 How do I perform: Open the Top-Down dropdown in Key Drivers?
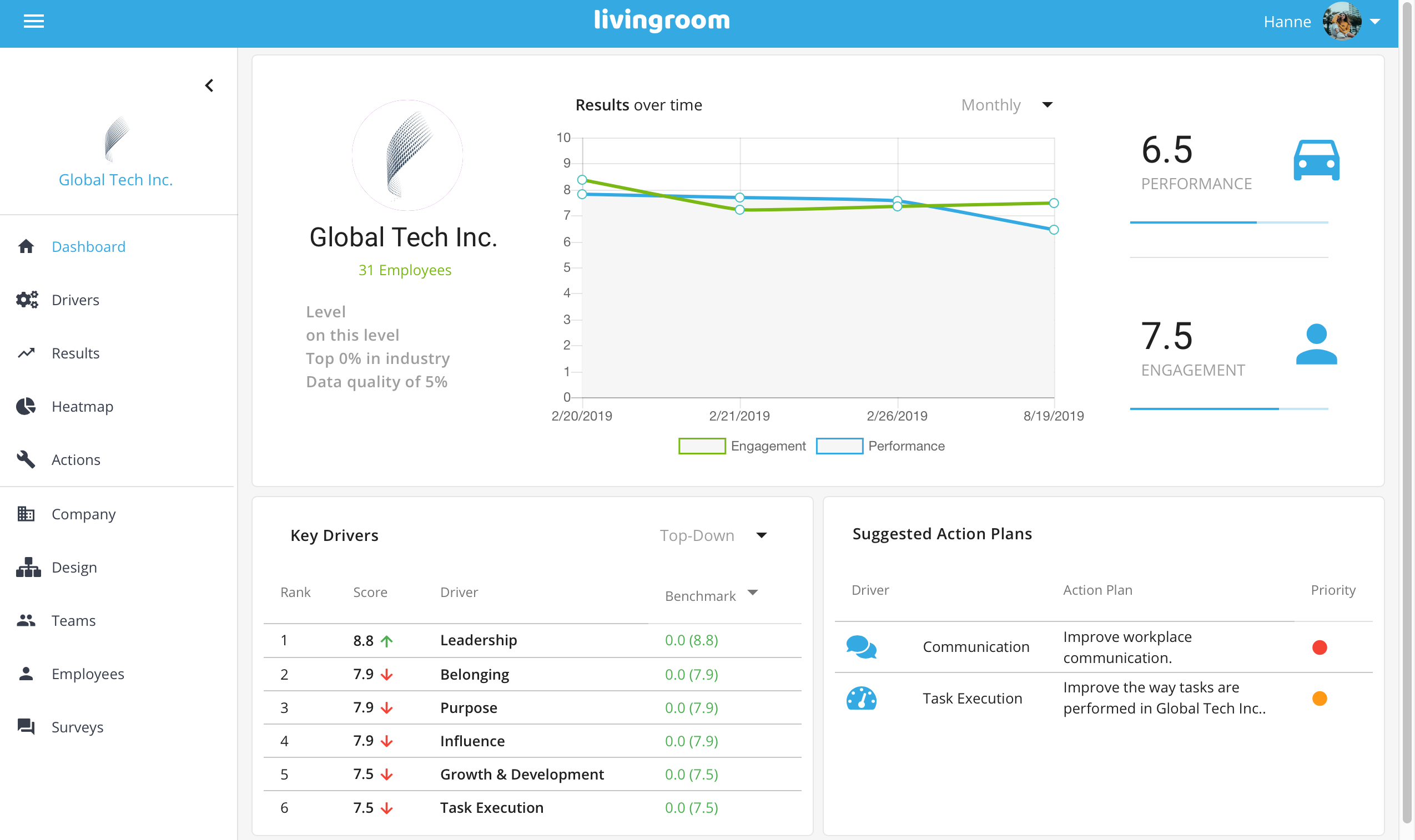[712, 535]
